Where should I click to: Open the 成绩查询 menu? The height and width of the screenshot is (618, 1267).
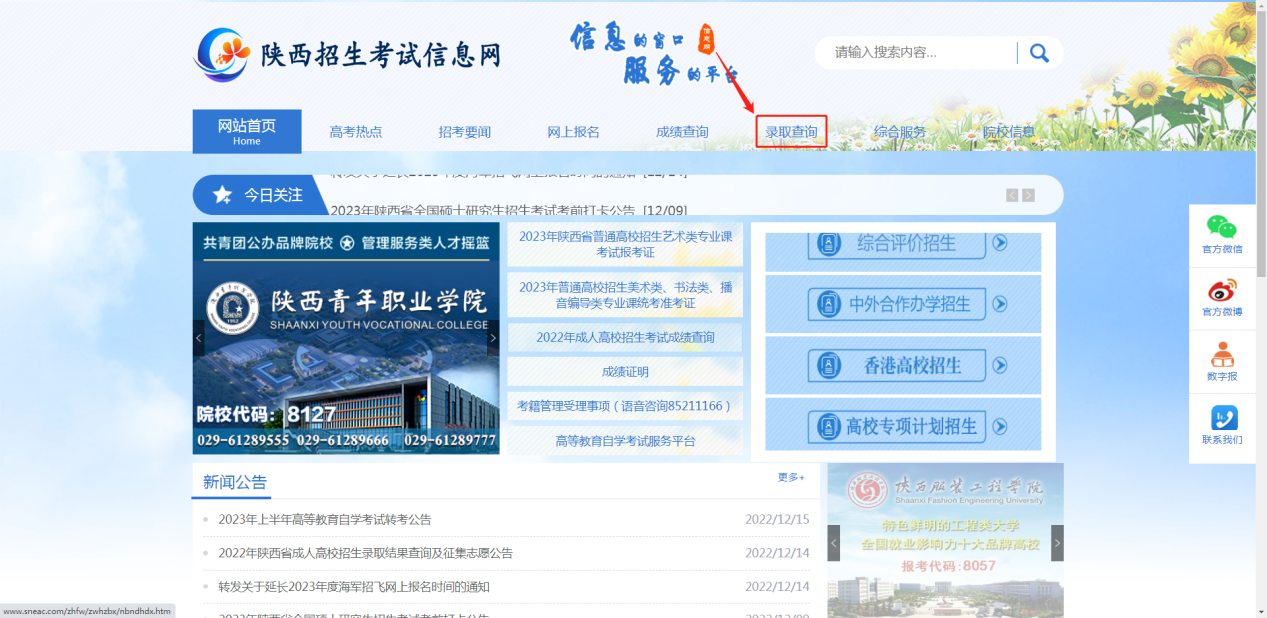tap(682, 132)
